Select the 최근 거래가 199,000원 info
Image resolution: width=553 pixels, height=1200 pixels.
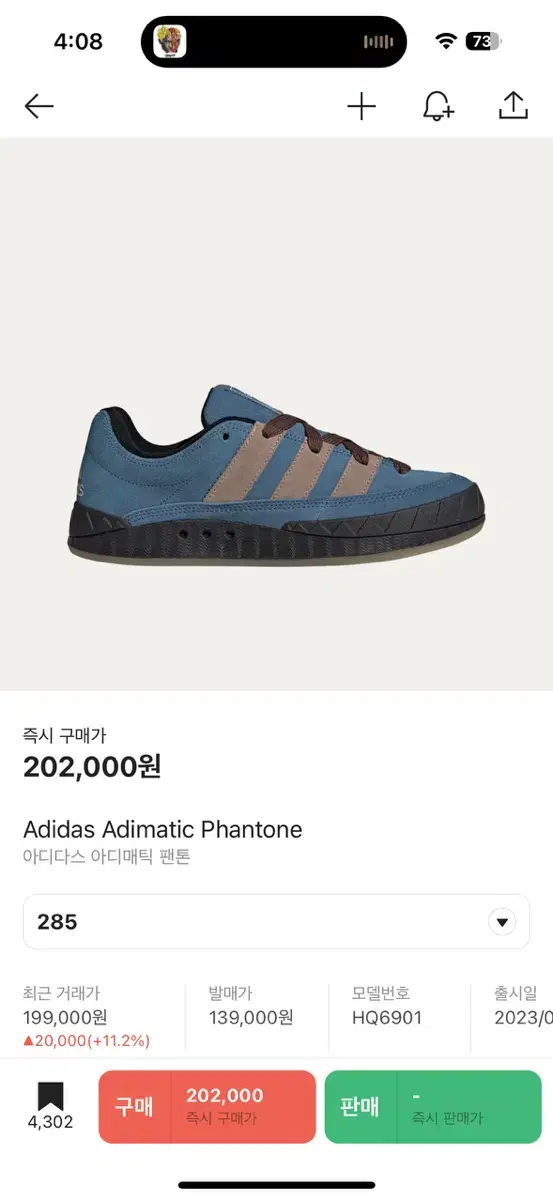87,1017
